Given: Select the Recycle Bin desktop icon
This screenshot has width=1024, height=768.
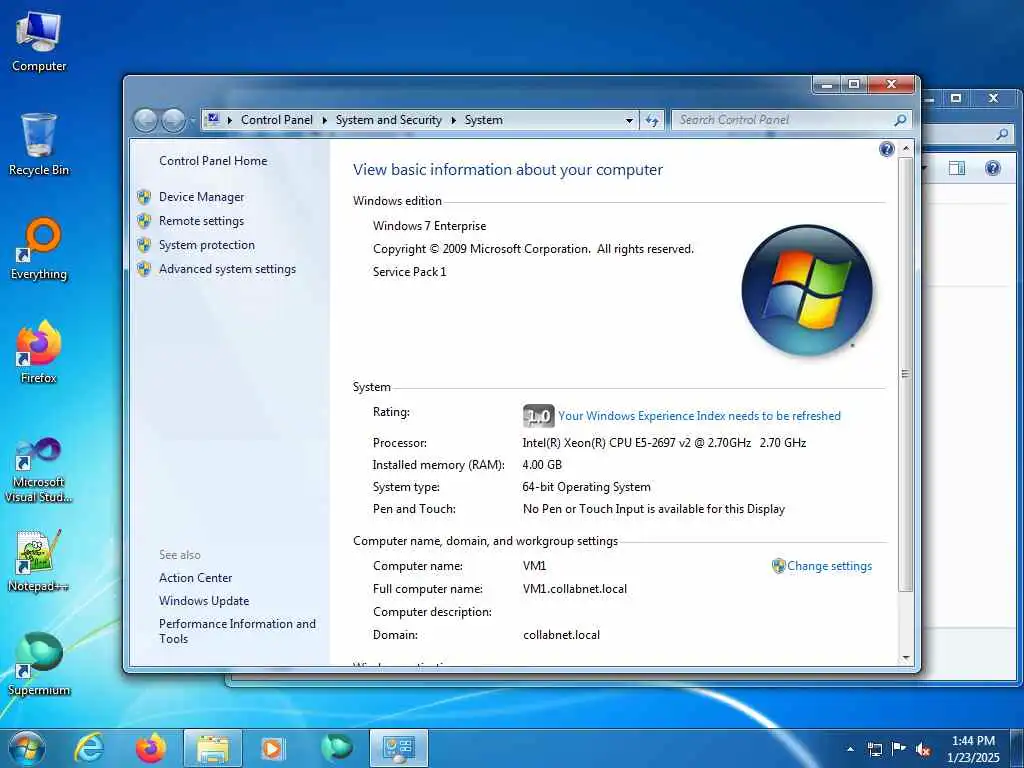Looking at the screenshot, I should (39, 145).
